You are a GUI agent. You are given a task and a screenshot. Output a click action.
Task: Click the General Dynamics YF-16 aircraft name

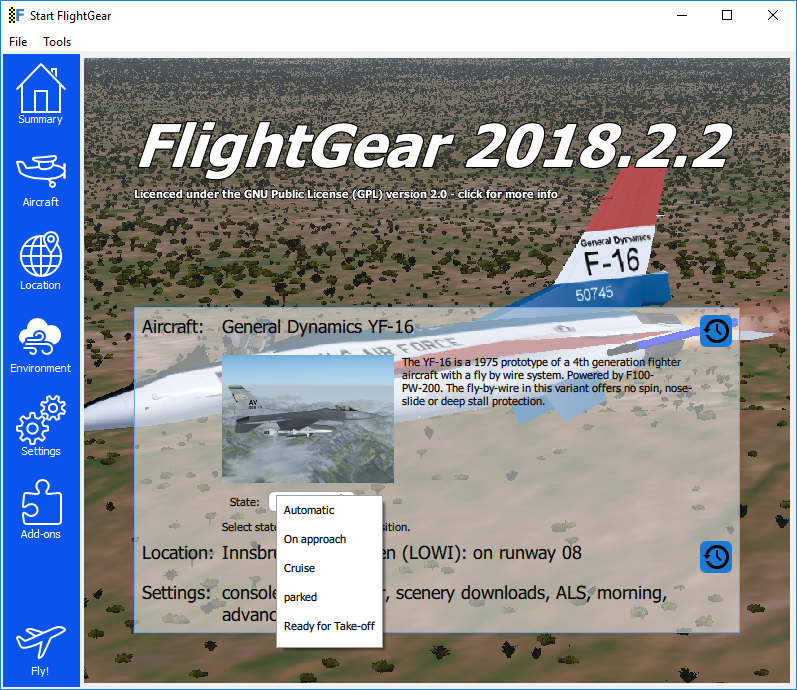[x=318, y=326]
